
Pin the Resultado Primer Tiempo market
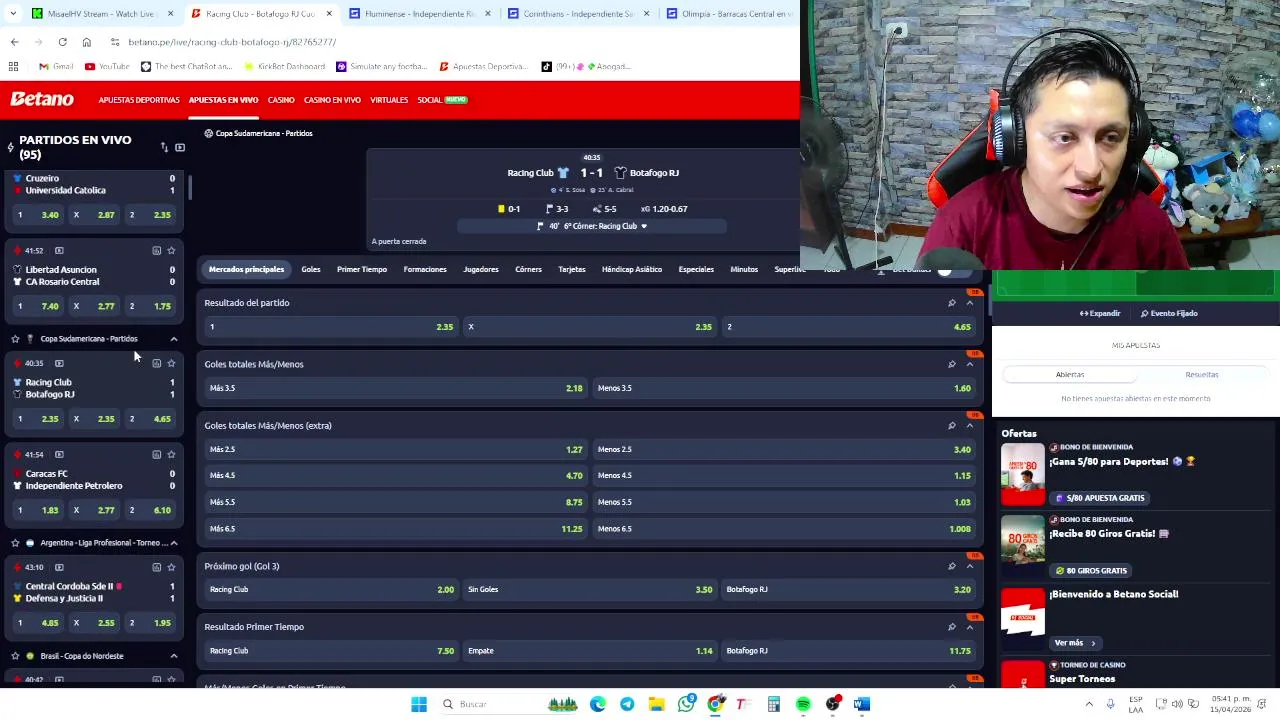(951, 627)
